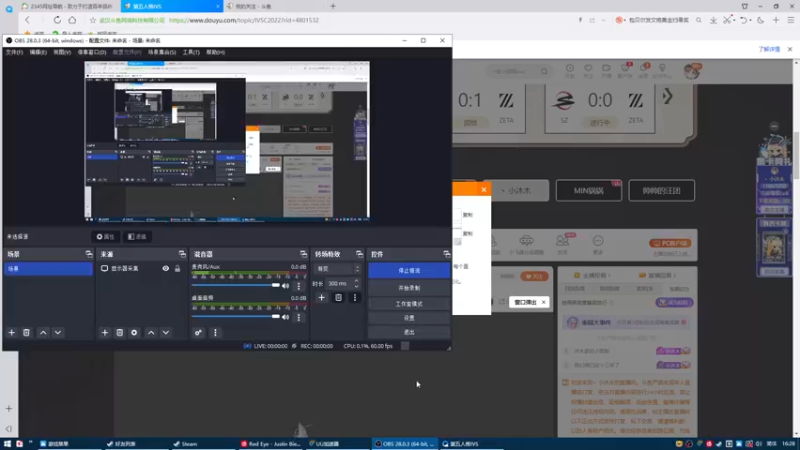Mute the Mic/Aux speaker icon
800x450 pixels.
tap(286, 286)
